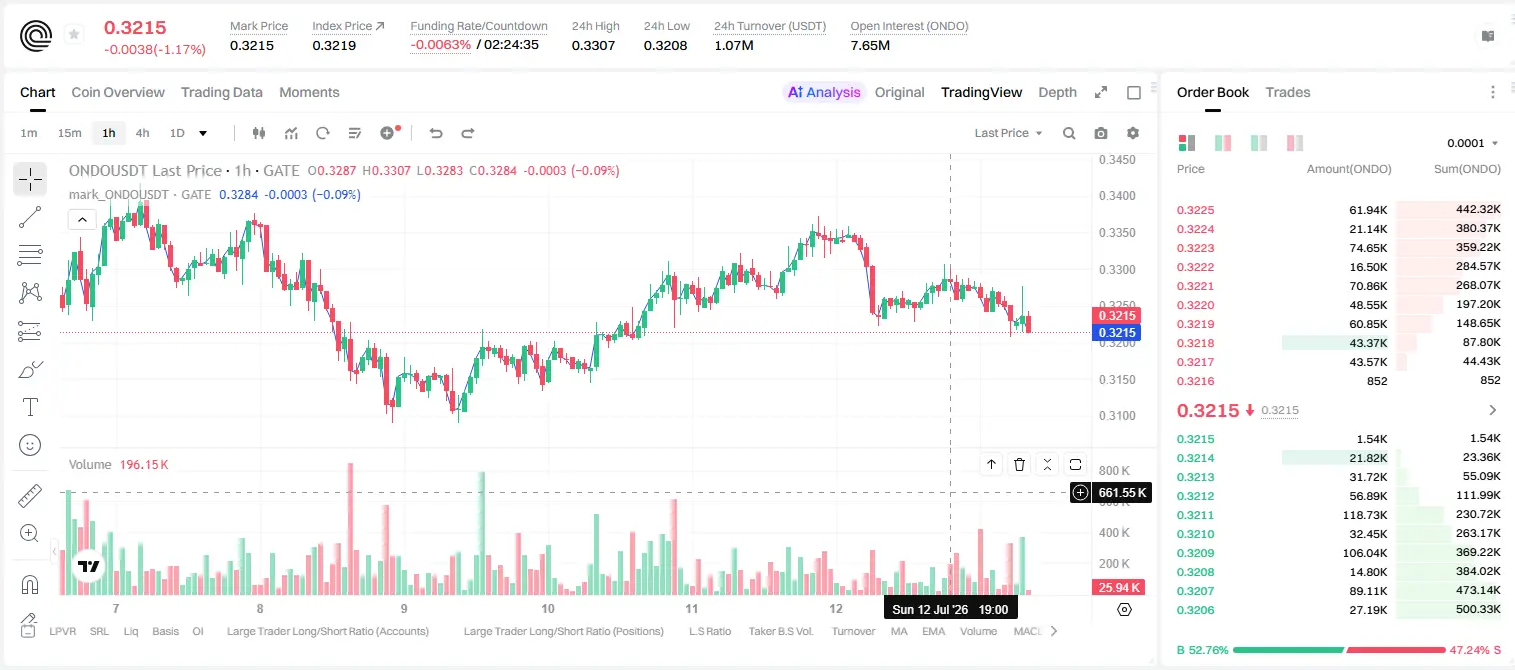This screenshot has width=1515, height=670.
Task: Open the Coin Overview tab
Action: (x=118, y=92)
